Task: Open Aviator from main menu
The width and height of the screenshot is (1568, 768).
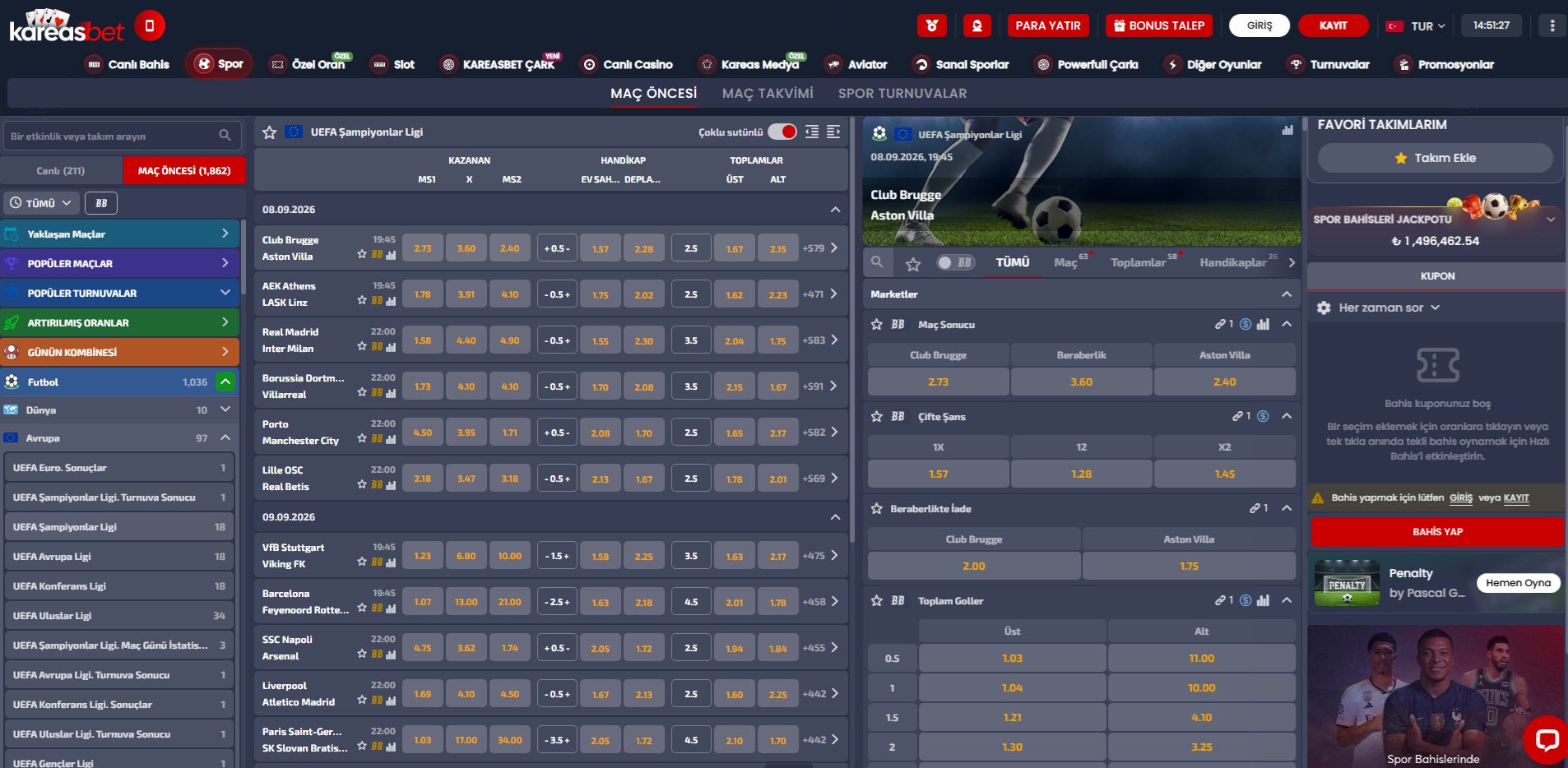Action: [x=856, y=64]
